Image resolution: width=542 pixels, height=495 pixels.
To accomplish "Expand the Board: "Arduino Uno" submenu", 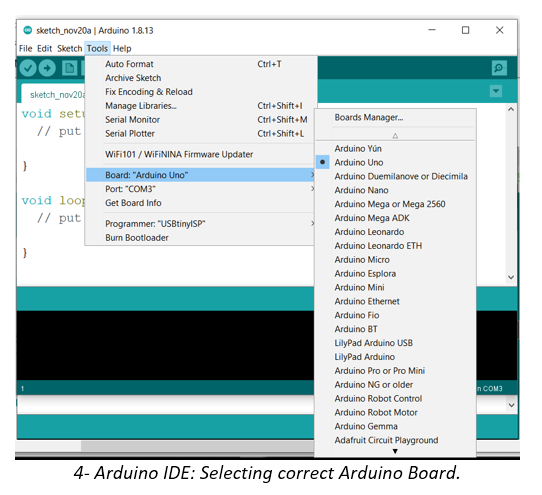I will point(200,175).
